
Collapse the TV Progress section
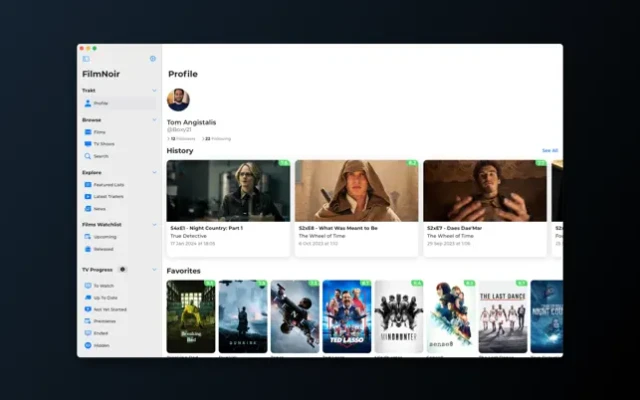coord(154,270)
